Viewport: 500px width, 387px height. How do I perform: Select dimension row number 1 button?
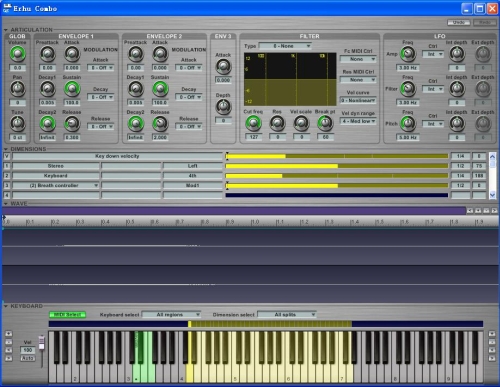(7, 166)
